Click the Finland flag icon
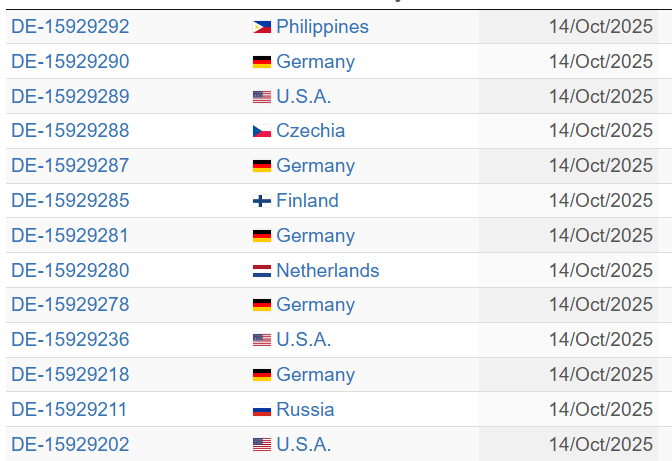672x461 pixels. pos(262,201)
